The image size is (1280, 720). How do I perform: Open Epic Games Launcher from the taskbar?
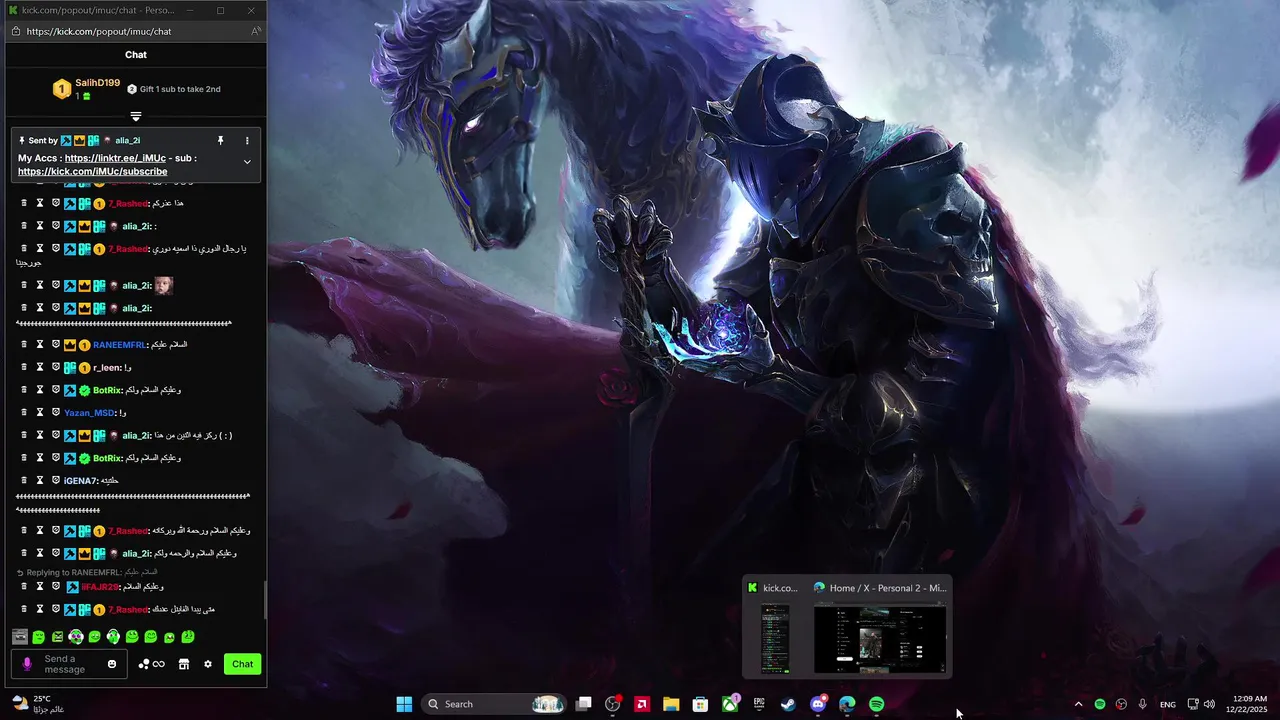pos(759,704)
